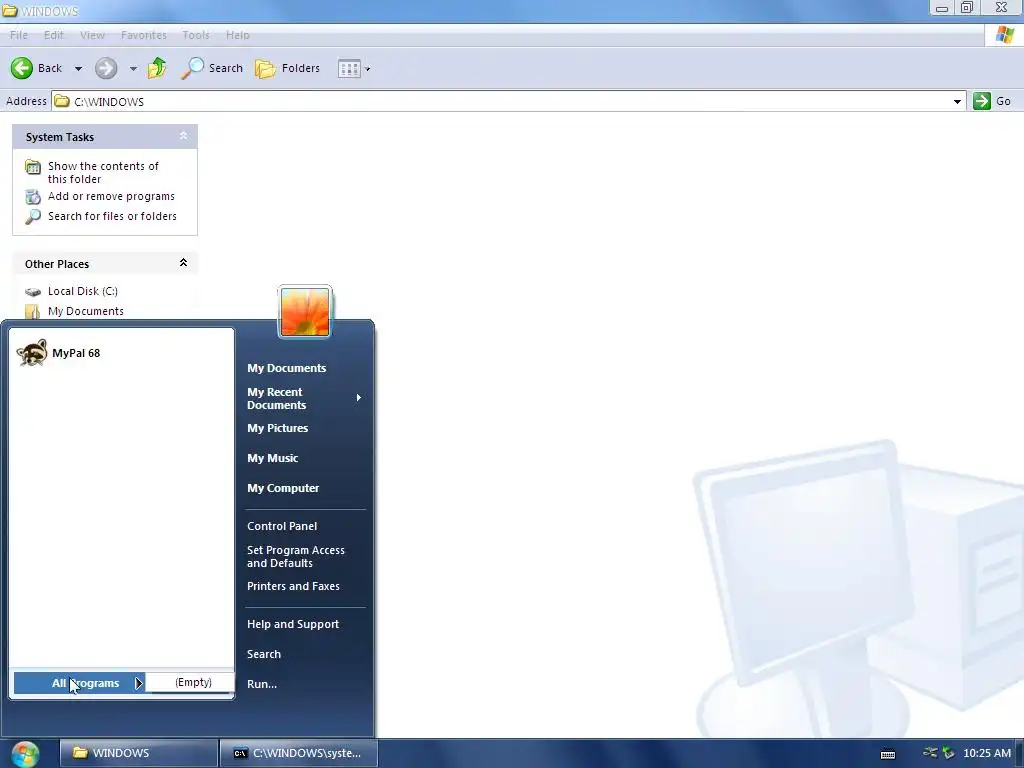
Task: Open the View menu
Action: 92,35
